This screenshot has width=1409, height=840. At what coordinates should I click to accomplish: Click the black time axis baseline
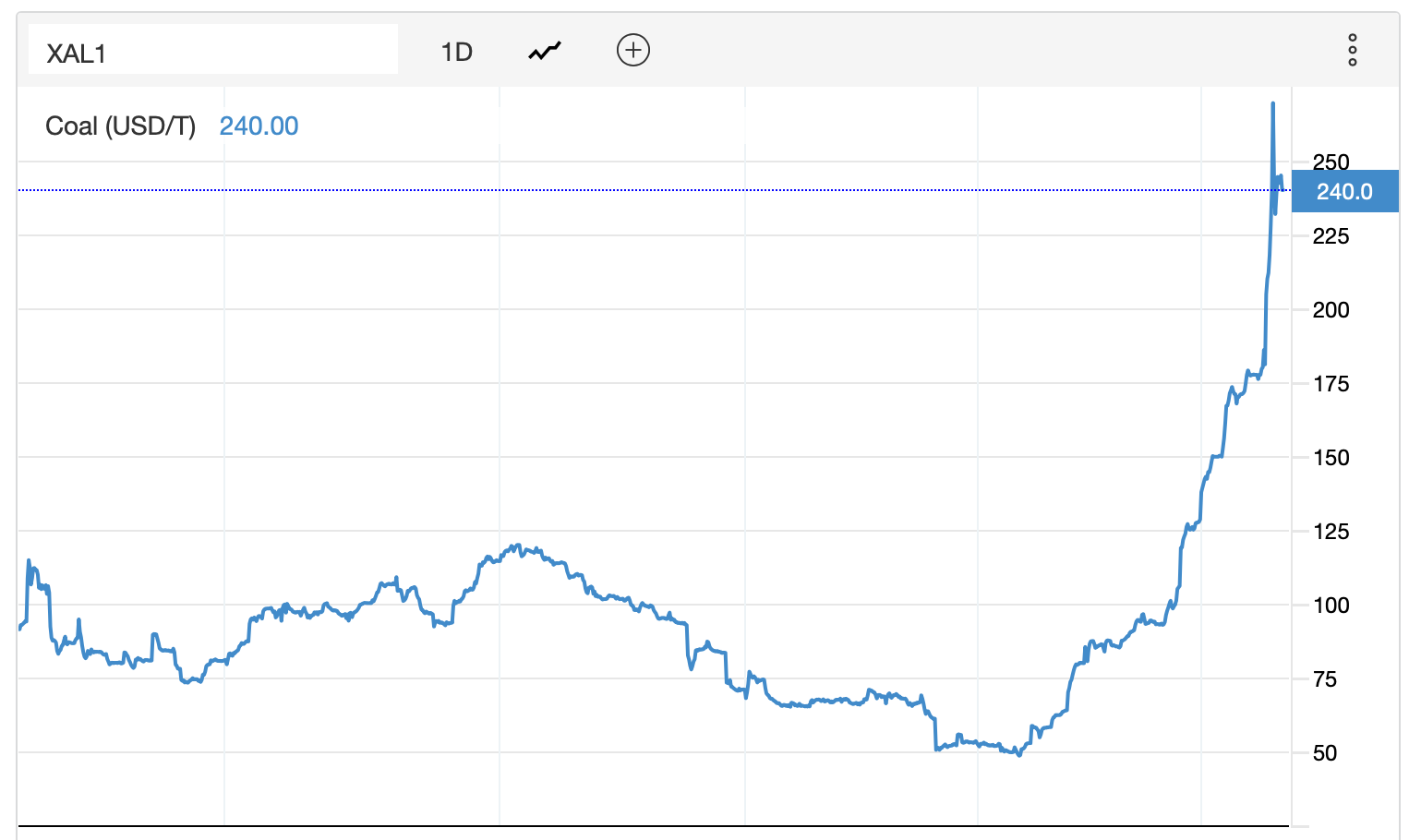(x=646, y=825)
